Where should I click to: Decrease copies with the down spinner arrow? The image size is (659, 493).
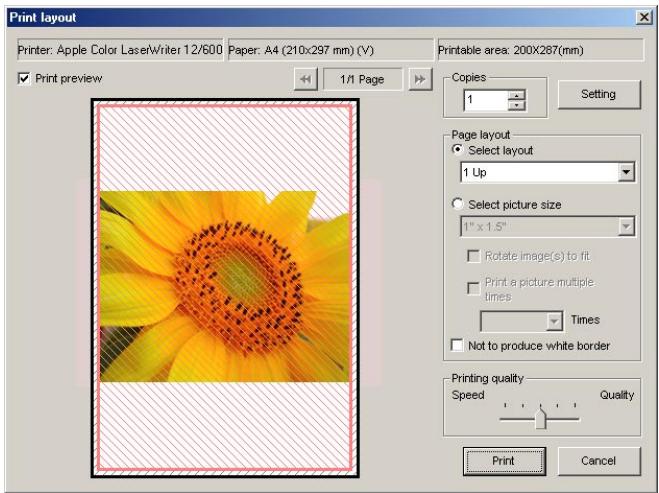click(516, 105)
